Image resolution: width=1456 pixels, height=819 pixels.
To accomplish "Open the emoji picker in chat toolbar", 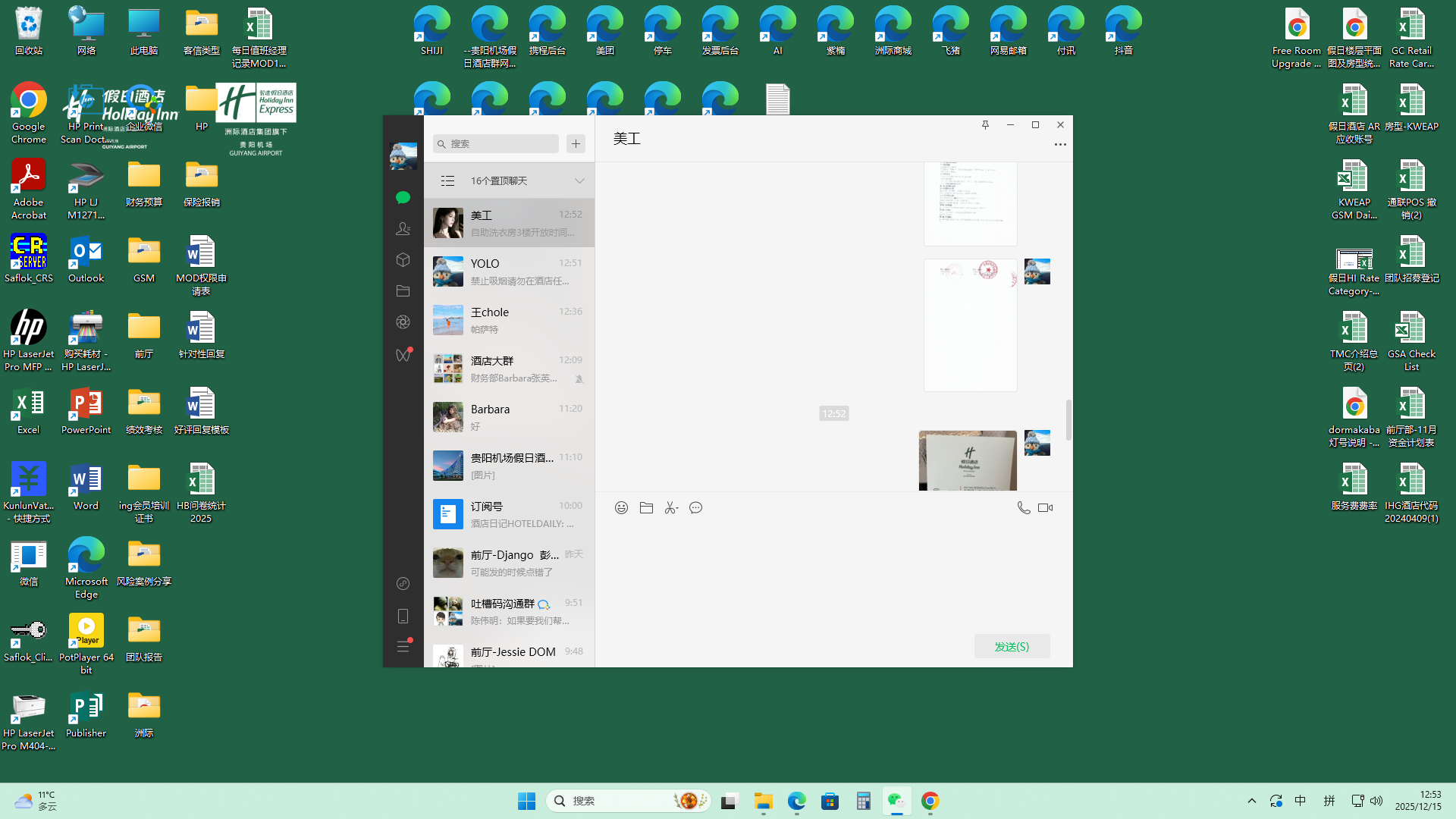I will point(621,508).
